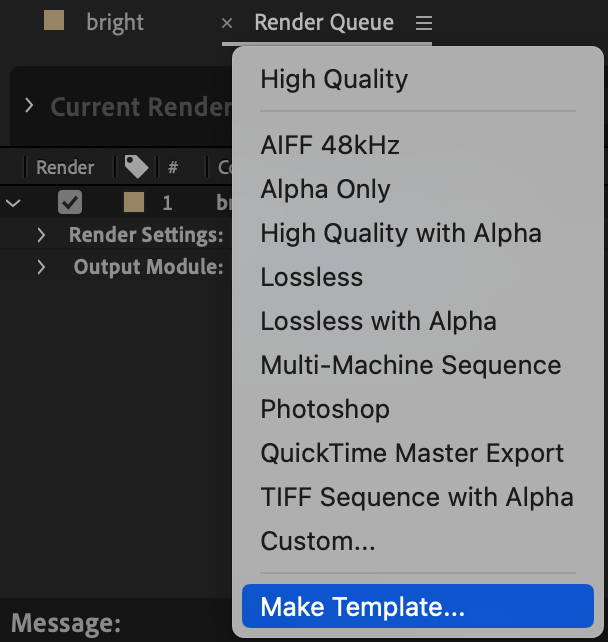Expand the Current Render section
The width and height of the screenshot is (608, 642).
point(29,105)
